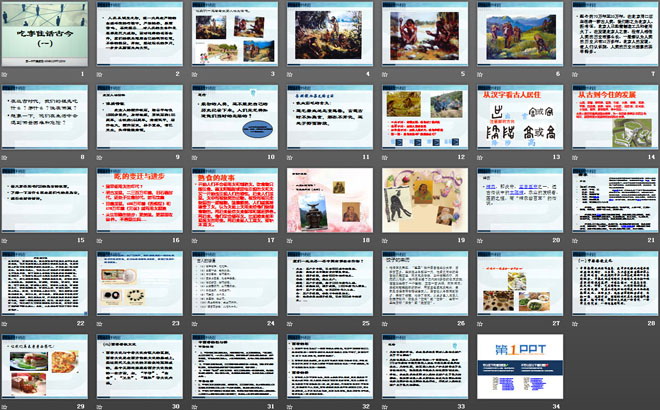
Task: Click the star icon under slide 13
Action: tap(480, 157)
